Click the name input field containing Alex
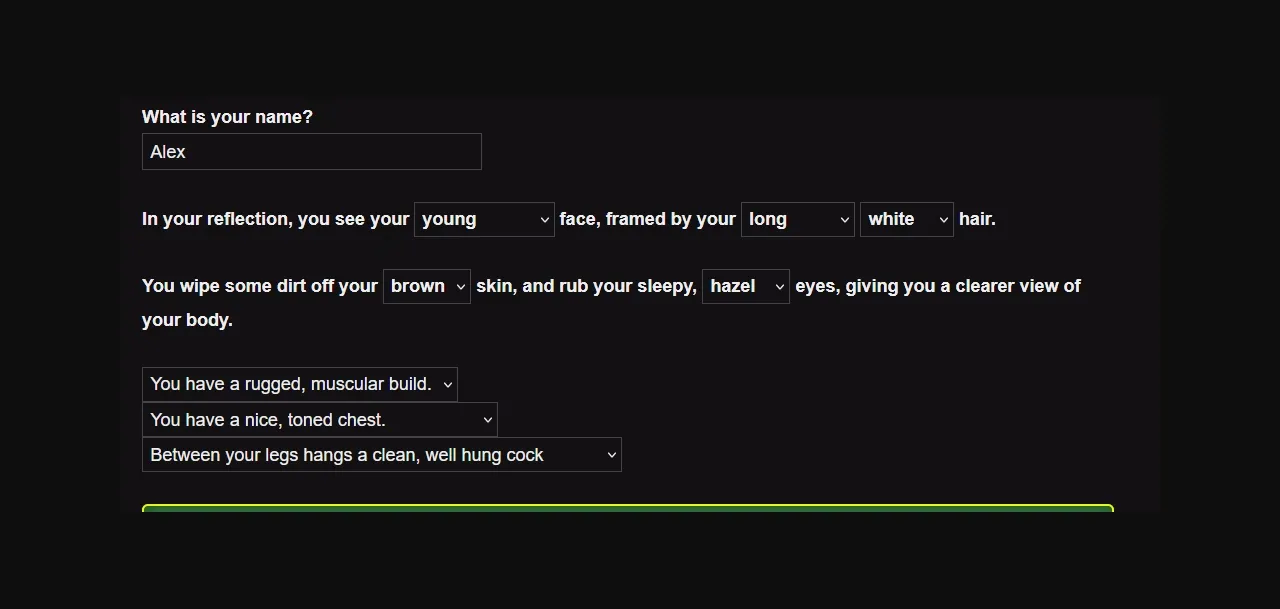Viewport: 1280px width, 609px height. tap(311, 152)
